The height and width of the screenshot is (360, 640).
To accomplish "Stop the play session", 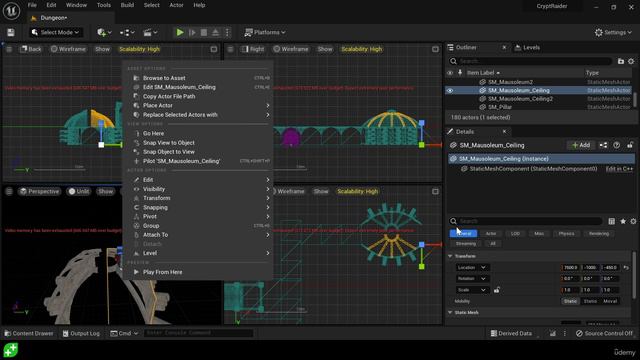I will point(204,32).
